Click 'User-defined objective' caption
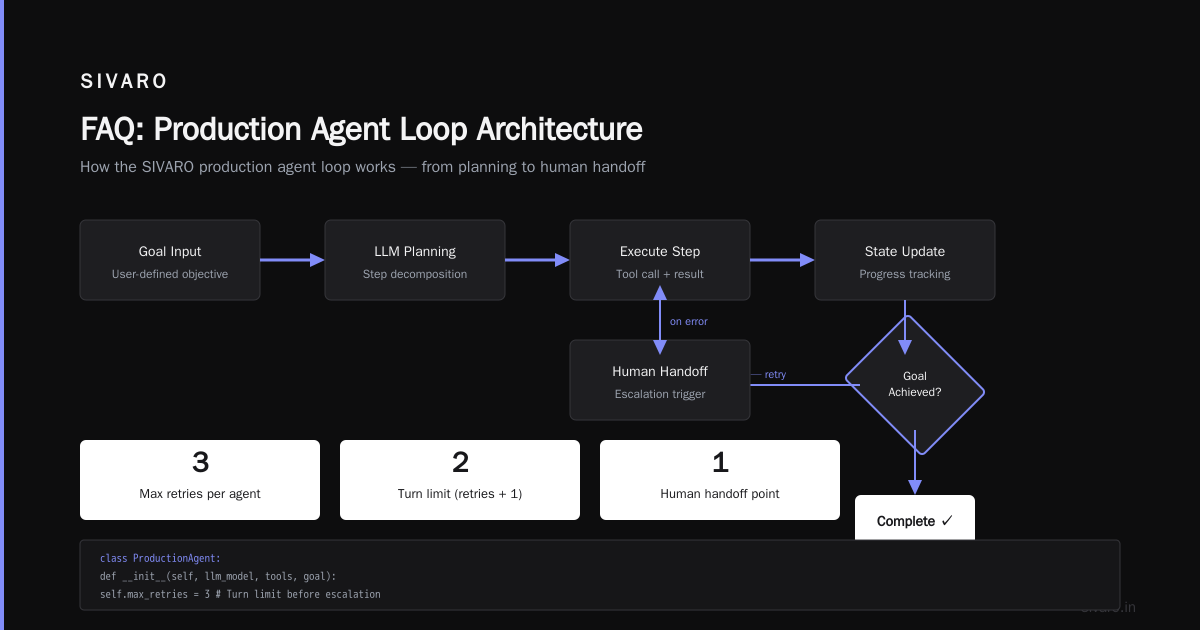1200x630 pixels. click(x=170, y=274)
